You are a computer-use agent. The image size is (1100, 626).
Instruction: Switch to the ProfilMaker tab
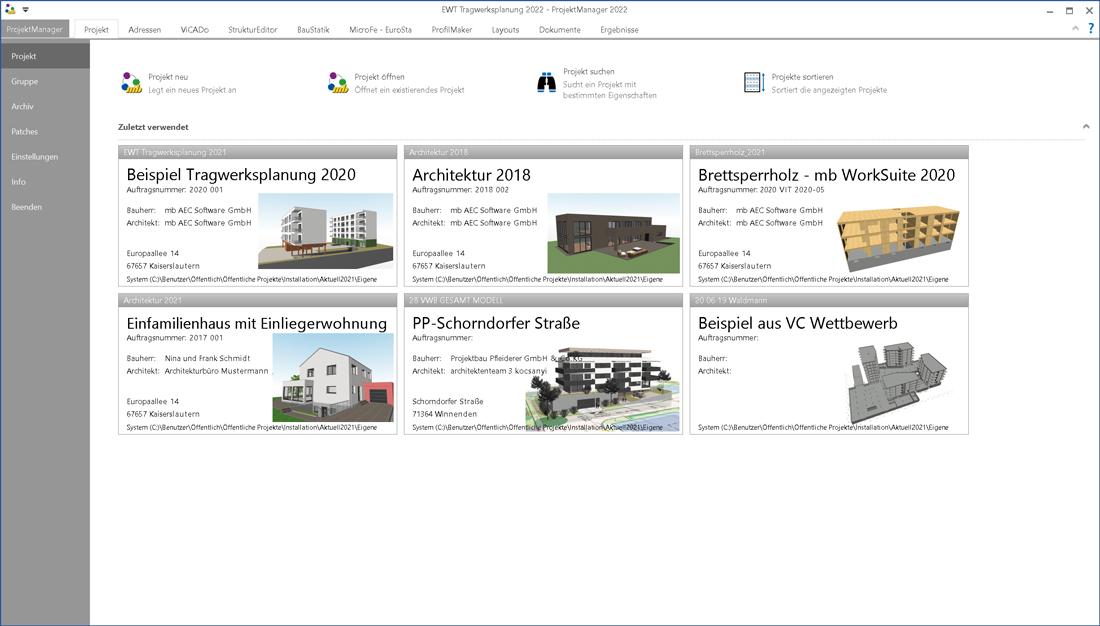[x=452, y=29]
